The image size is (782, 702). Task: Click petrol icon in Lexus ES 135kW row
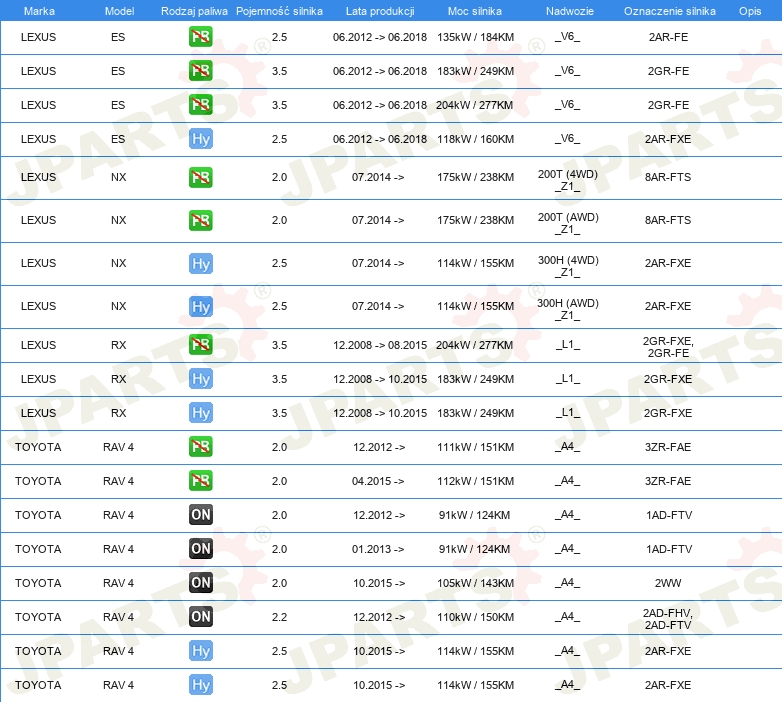coord(200,37)
